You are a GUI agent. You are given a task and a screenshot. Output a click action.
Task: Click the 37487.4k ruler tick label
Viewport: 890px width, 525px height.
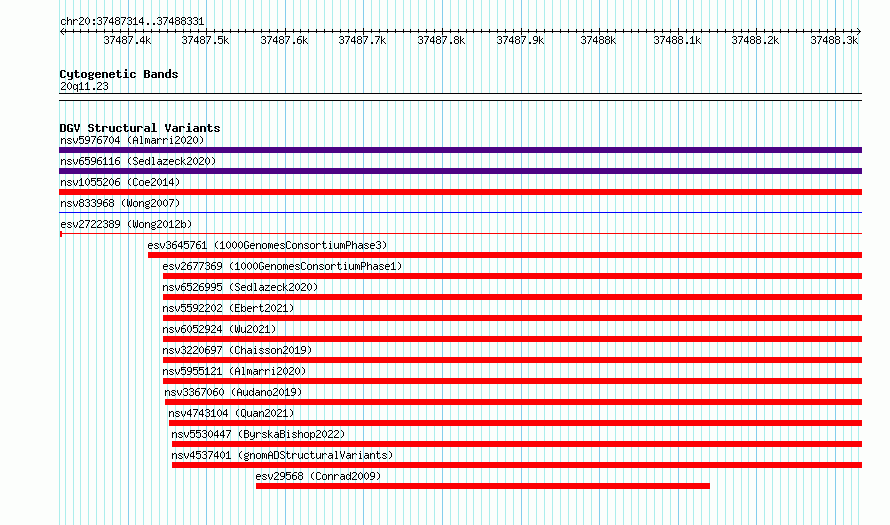coord(127,40)
